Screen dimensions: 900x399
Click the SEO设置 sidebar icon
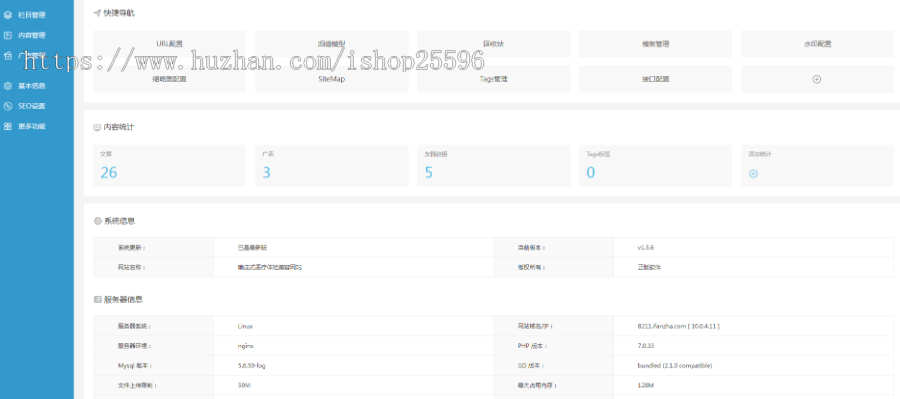point(7,106)
